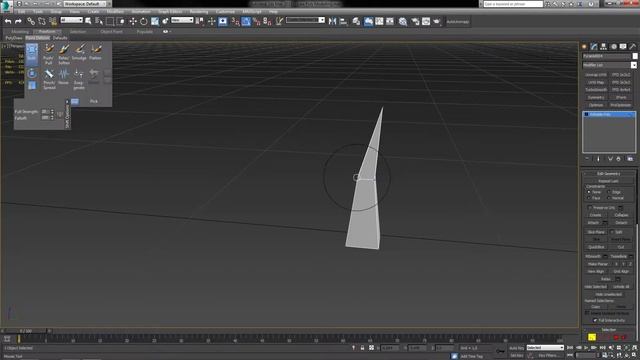Select the Shift paint deform tool

point(32,54)
